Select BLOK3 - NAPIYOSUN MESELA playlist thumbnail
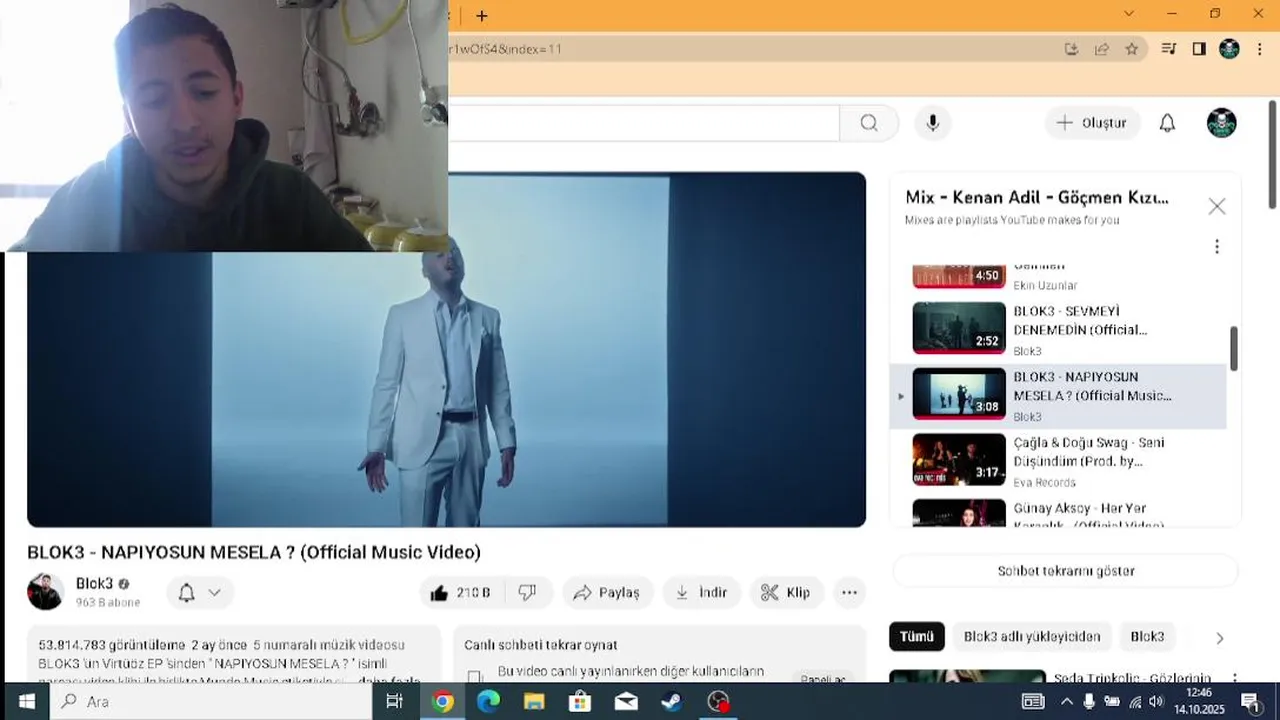 click(x=959, y=393)
